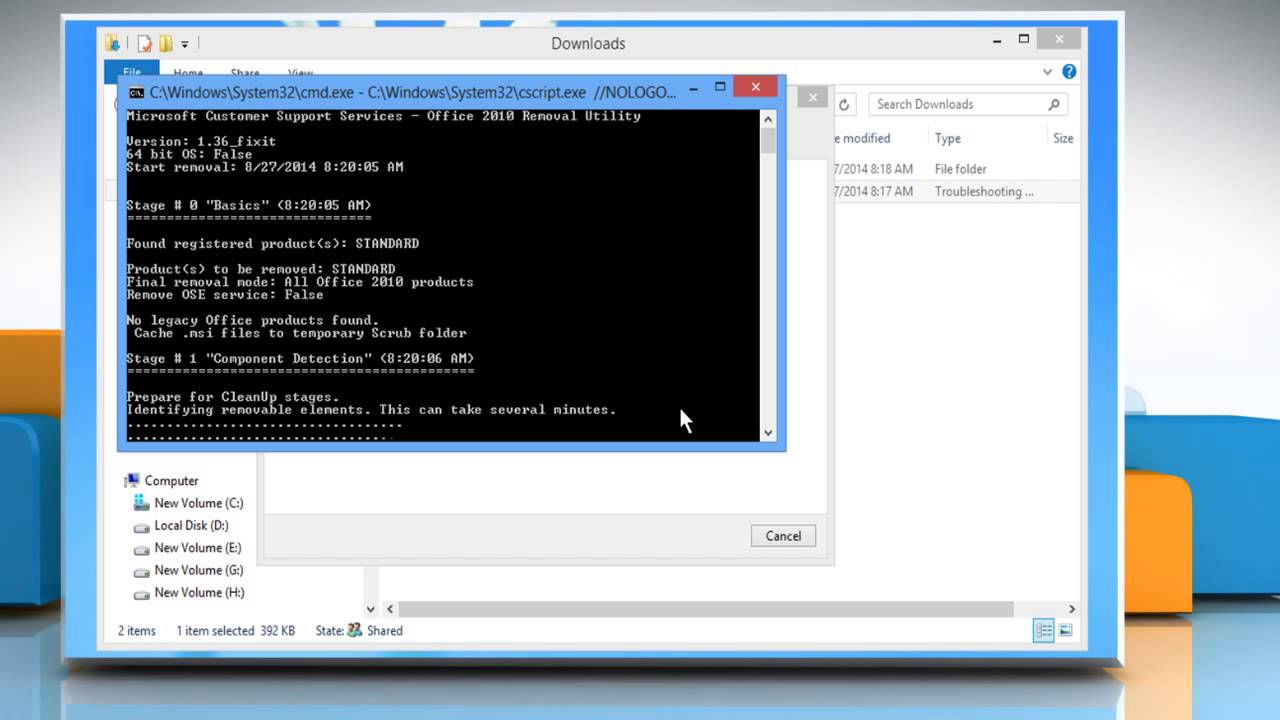Screen dimensions: 1280x720
Task: Open Explorer Help with the question mark icon
Action: tap(1069, 72)
